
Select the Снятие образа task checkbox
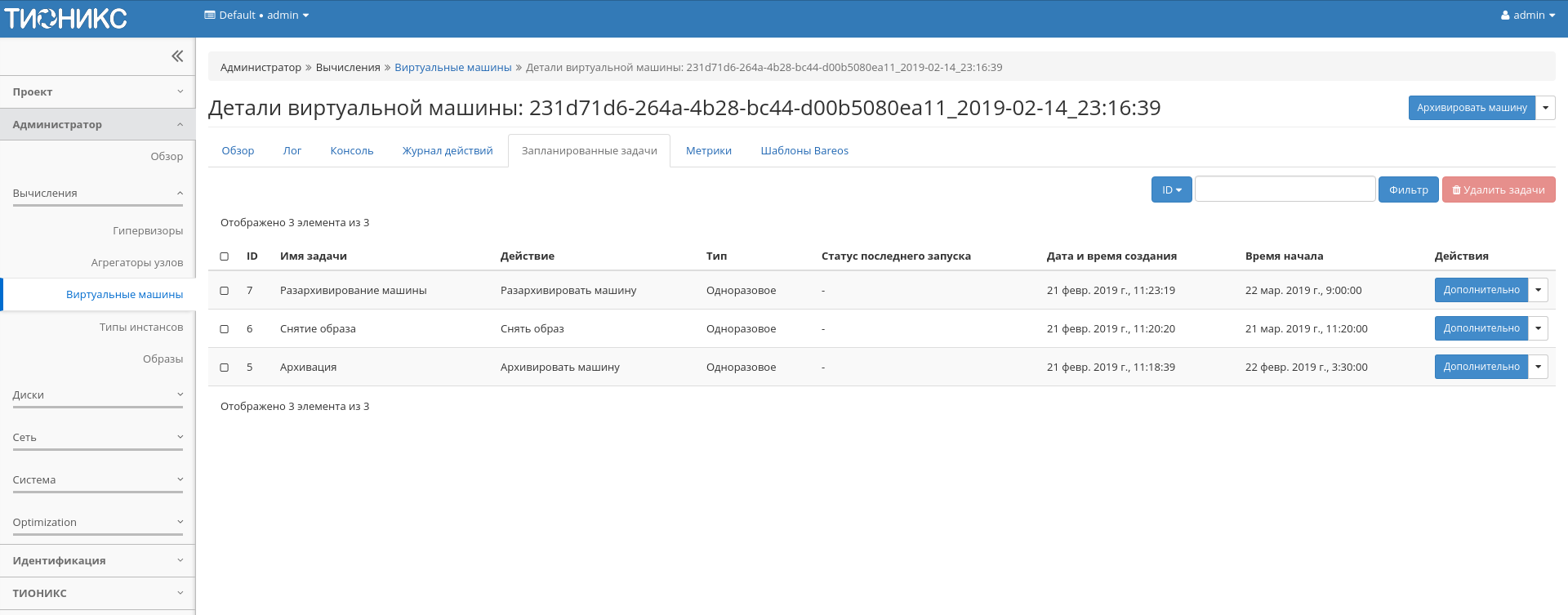coord(225,329)
